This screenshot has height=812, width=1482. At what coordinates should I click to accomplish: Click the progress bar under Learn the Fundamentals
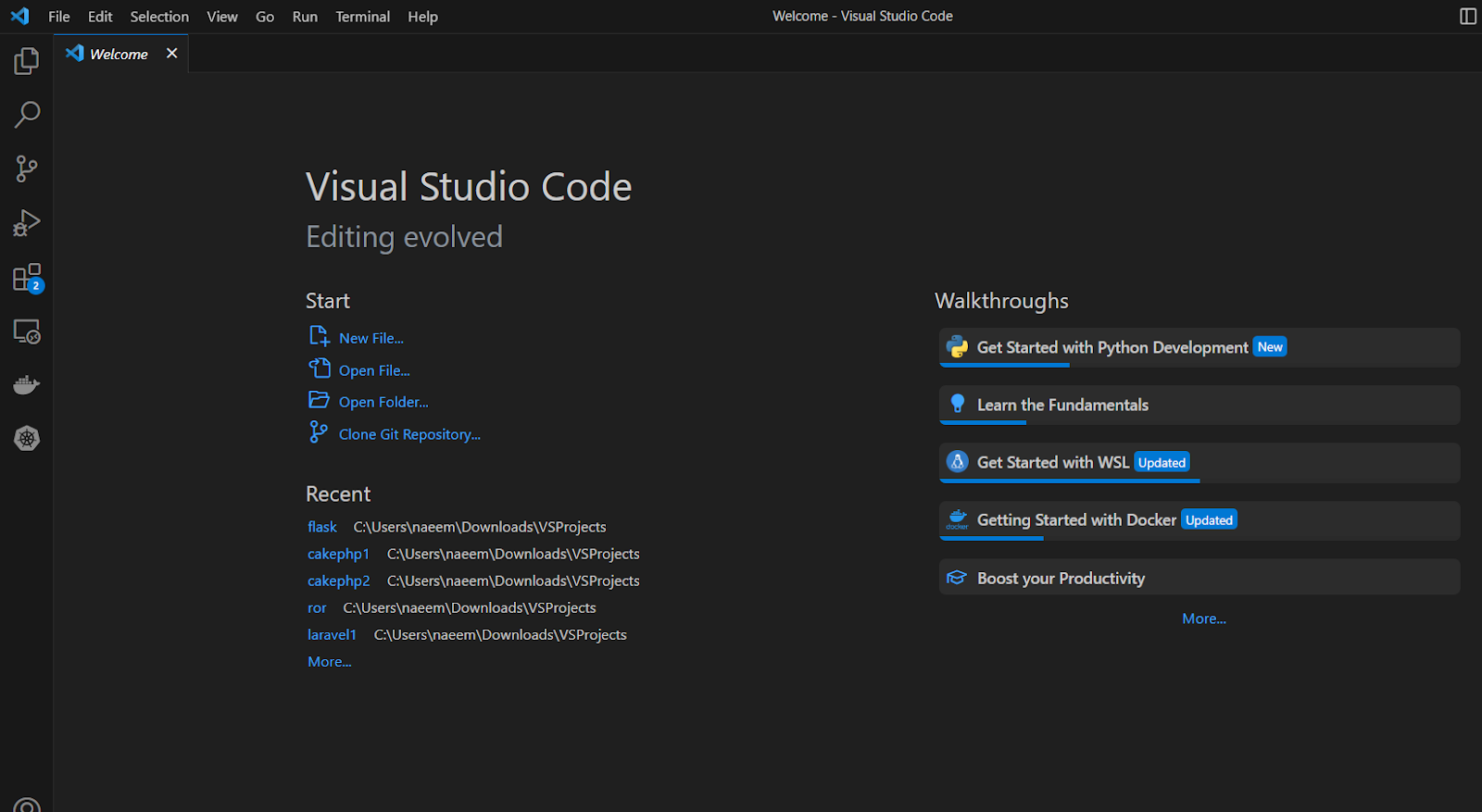click(x=983, y=422)
